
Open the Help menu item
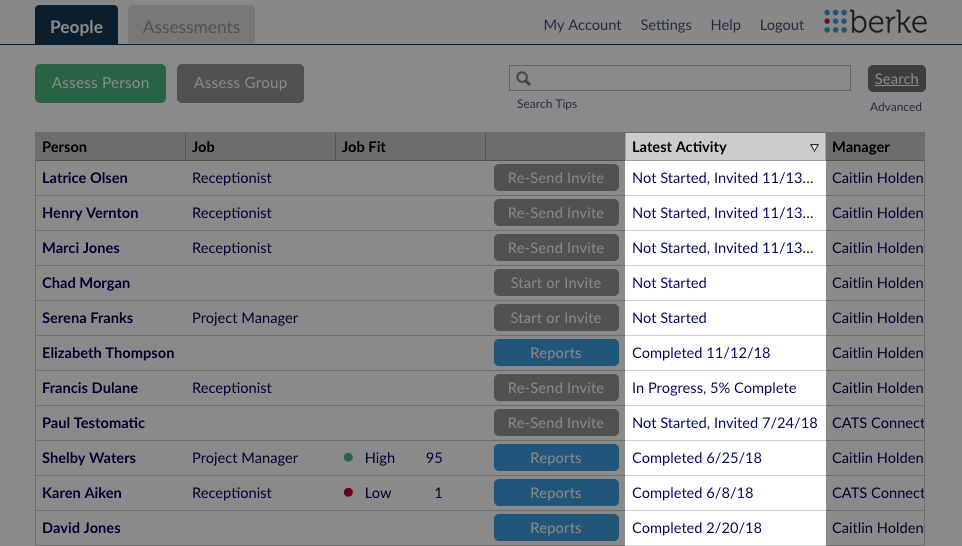click(725, 25)
